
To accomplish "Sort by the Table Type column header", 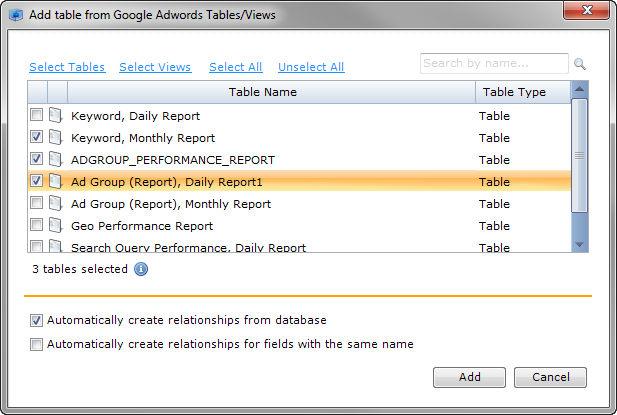I will click(x=523, y=92).
